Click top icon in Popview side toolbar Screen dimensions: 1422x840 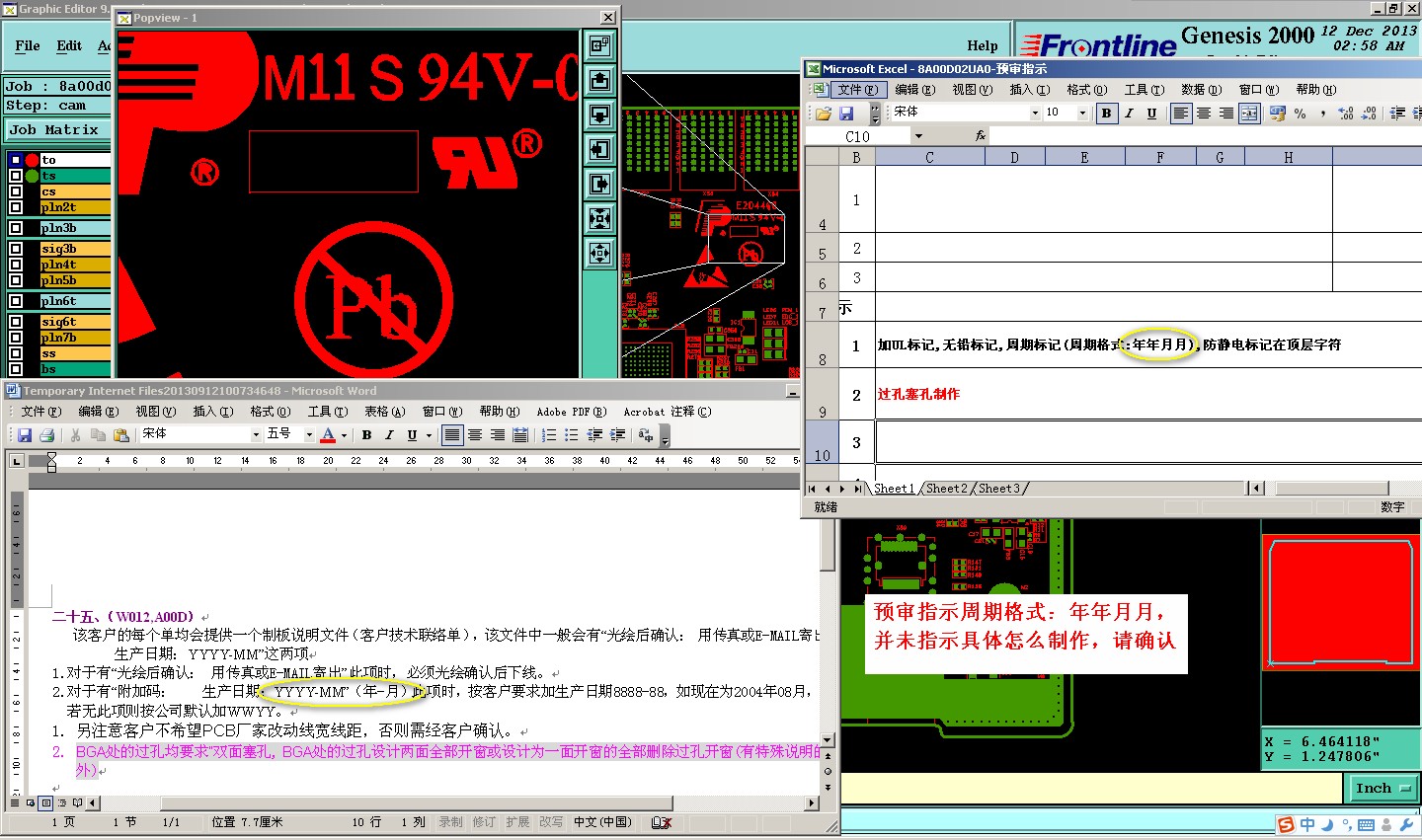599,45
